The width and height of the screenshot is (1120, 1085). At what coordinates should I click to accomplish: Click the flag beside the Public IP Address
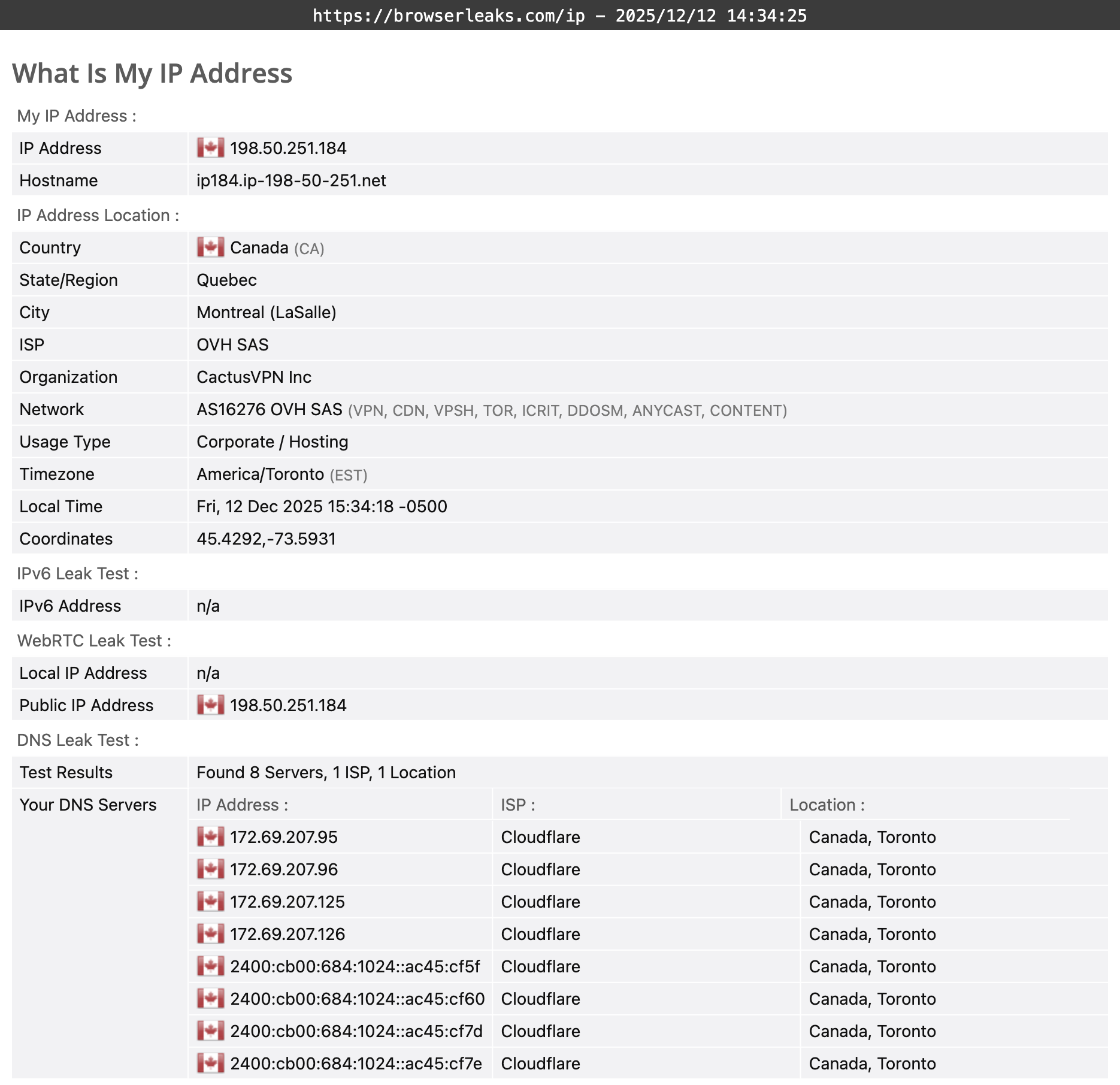pos(210,705)
